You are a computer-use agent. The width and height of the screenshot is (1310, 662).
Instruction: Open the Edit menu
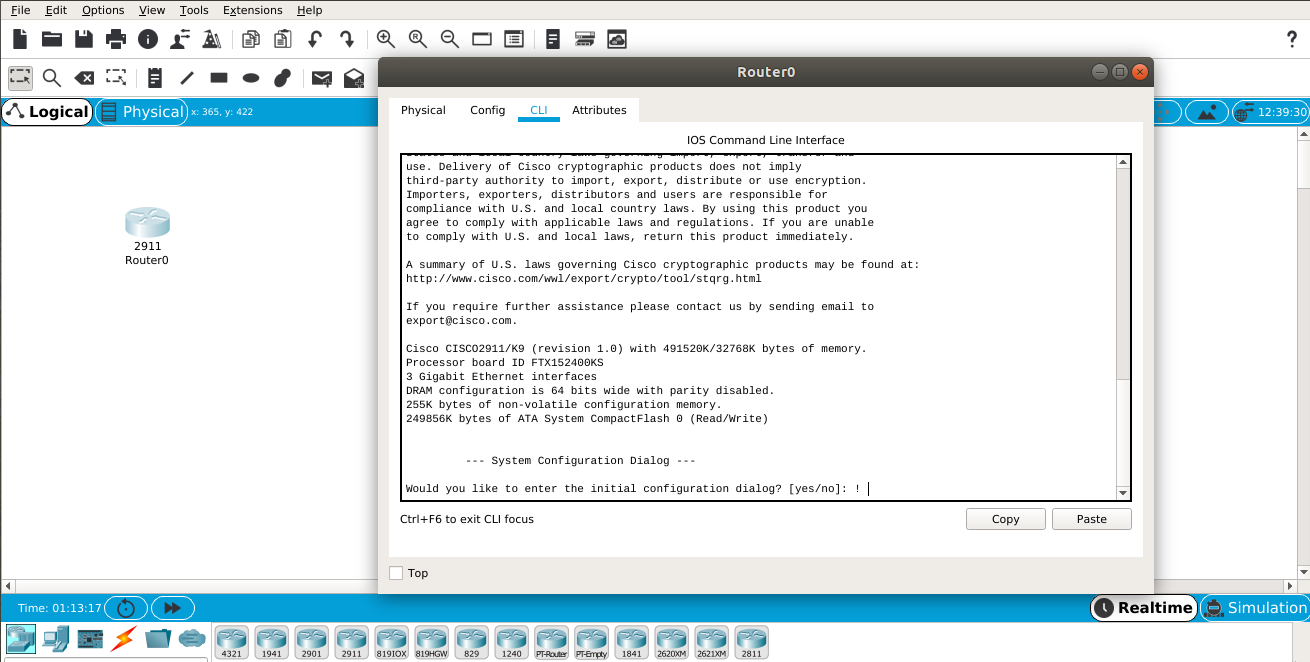click(x=56, y=10)
